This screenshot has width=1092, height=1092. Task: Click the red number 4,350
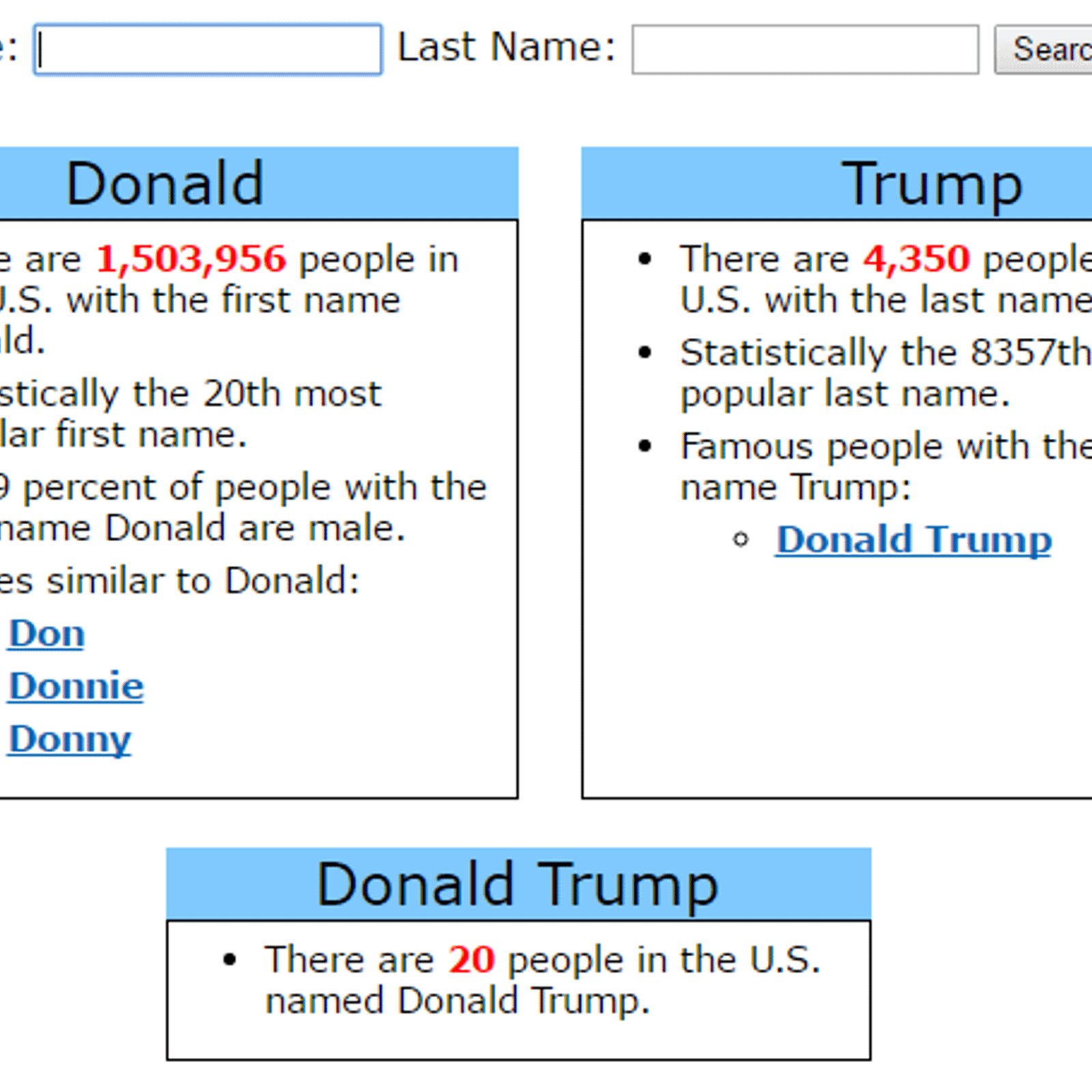916,259
